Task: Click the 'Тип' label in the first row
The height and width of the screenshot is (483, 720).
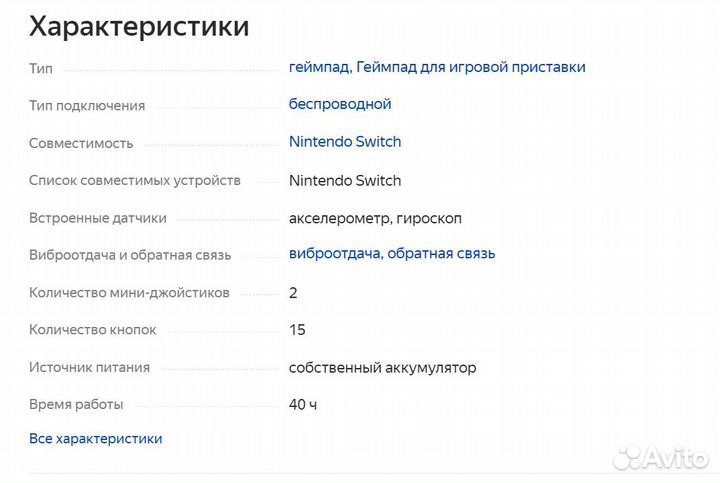Action: point(41,68)
